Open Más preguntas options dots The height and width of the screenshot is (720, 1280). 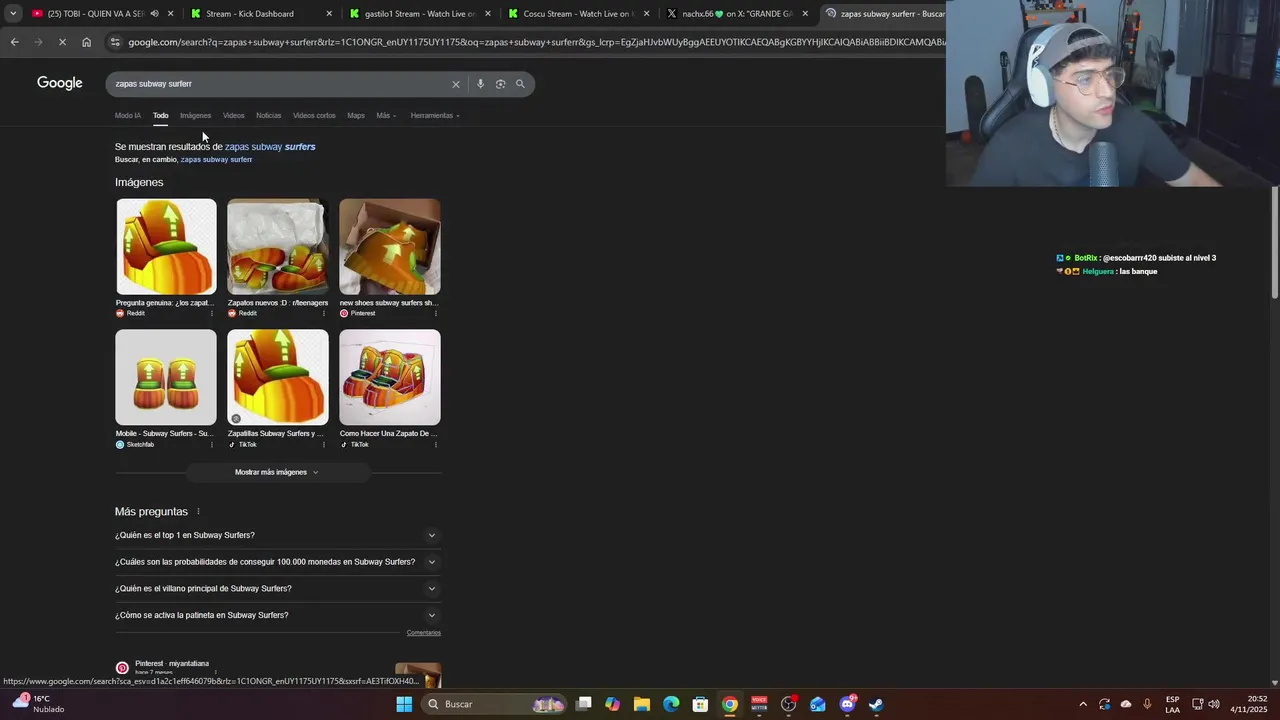coord(198,511)
